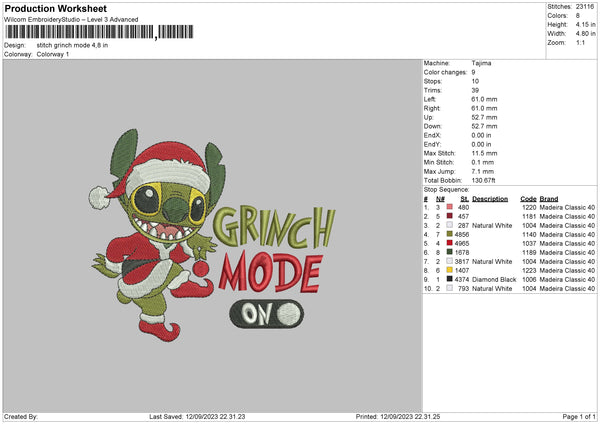
Task: Click the Production Worksheet title
Action: (x=55, y=8)
